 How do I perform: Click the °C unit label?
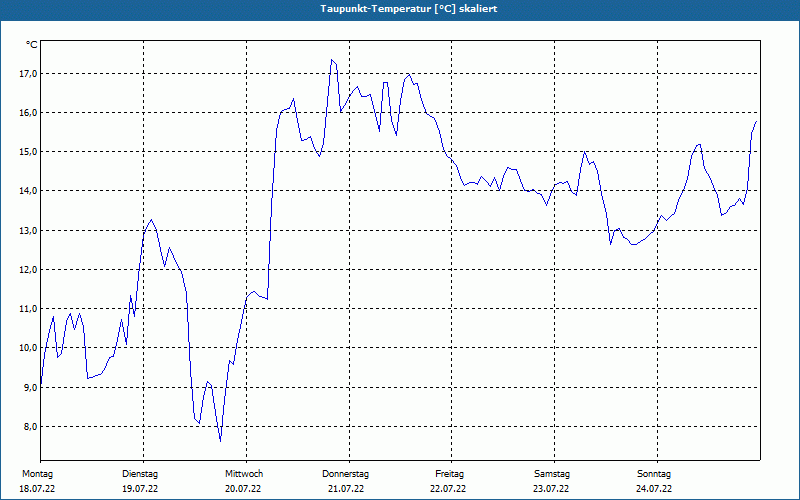32,45
